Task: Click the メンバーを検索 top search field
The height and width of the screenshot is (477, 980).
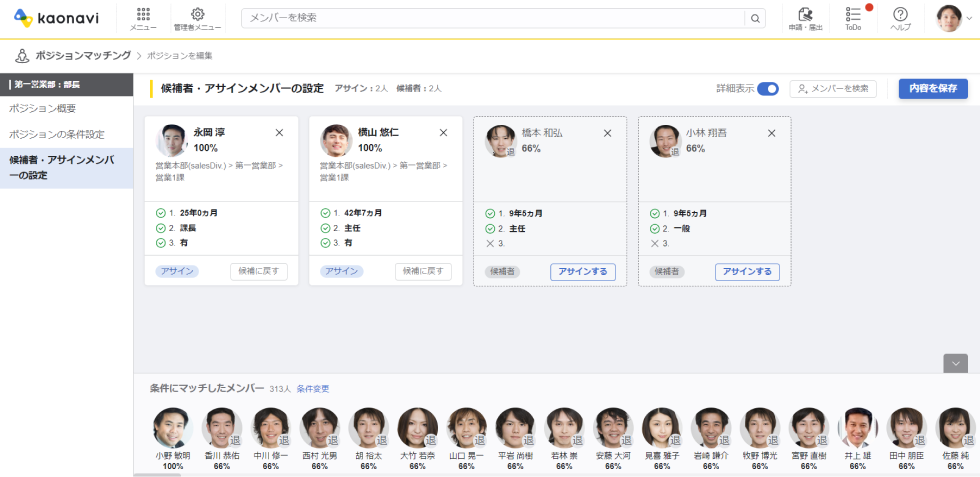Action: [495, 18]
